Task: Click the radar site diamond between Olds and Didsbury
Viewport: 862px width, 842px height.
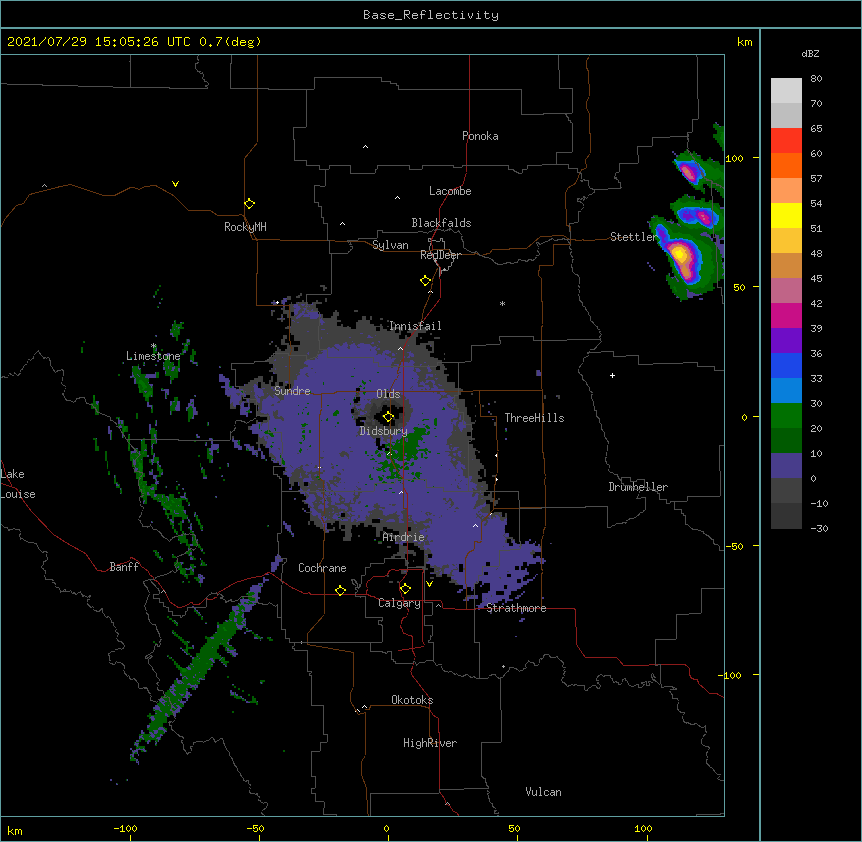Action: 388,417
